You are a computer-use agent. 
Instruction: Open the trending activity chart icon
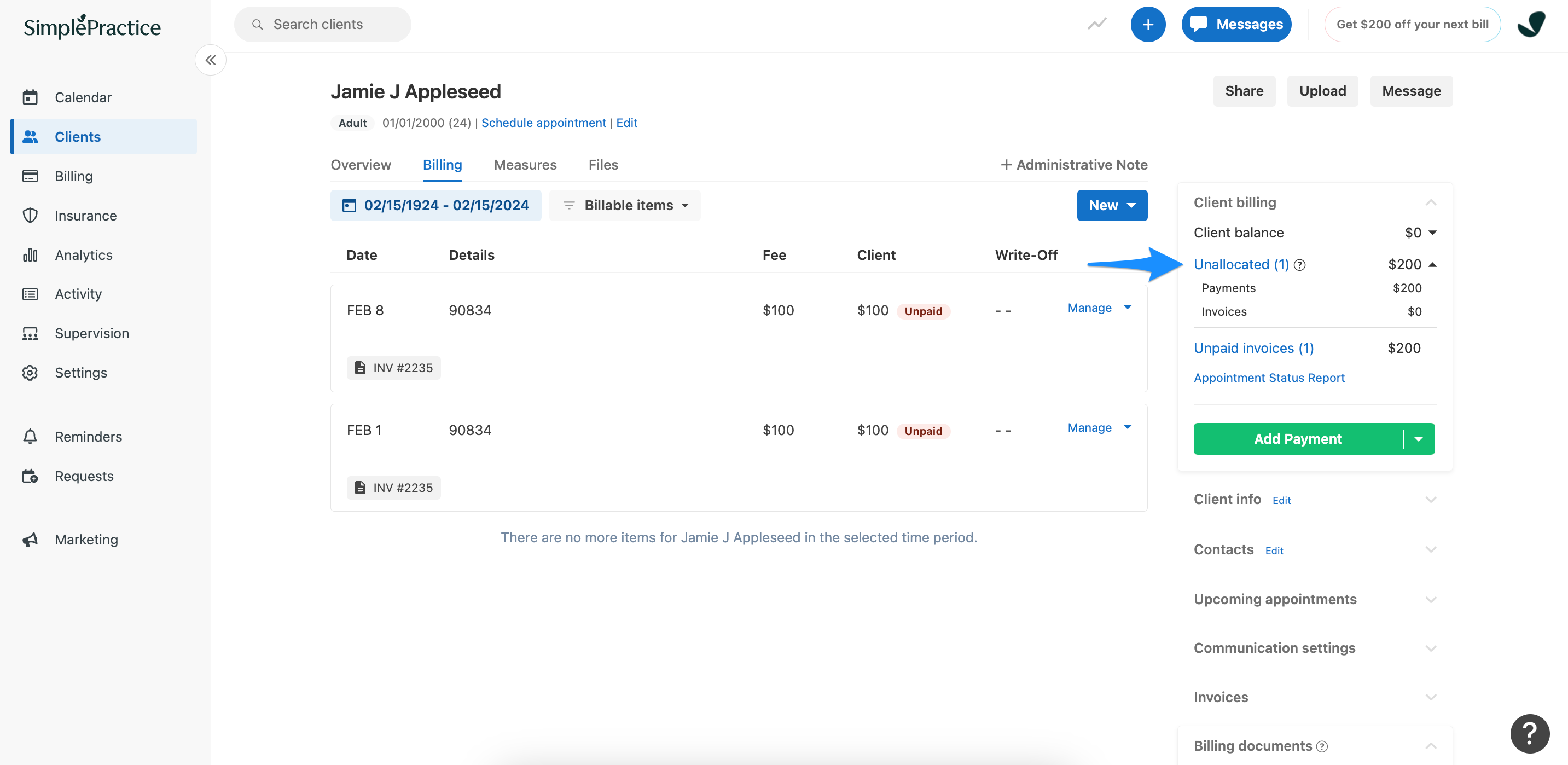1096,24
